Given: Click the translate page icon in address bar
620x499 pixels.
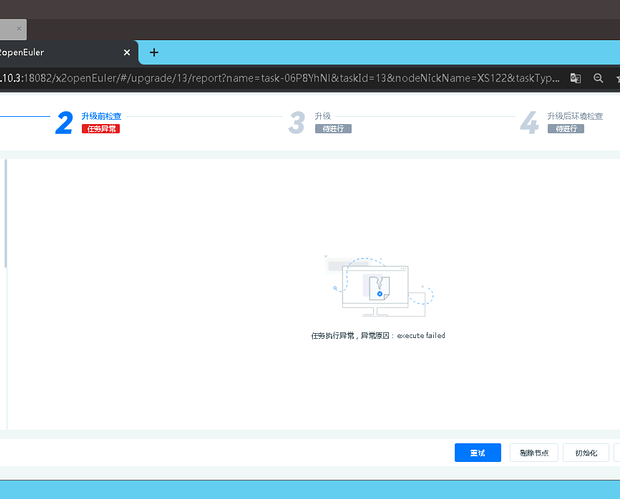Looking at the screenshot, I should [576, 78].
